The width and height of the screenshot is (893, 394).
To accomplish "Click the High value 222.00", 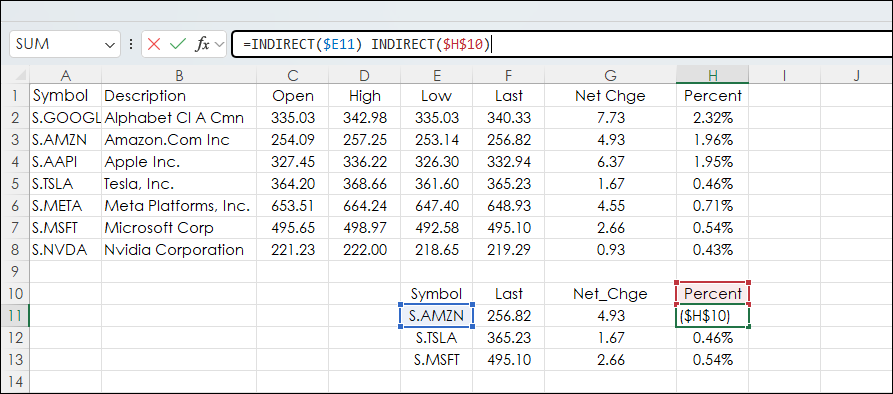I will coord(364,249).
